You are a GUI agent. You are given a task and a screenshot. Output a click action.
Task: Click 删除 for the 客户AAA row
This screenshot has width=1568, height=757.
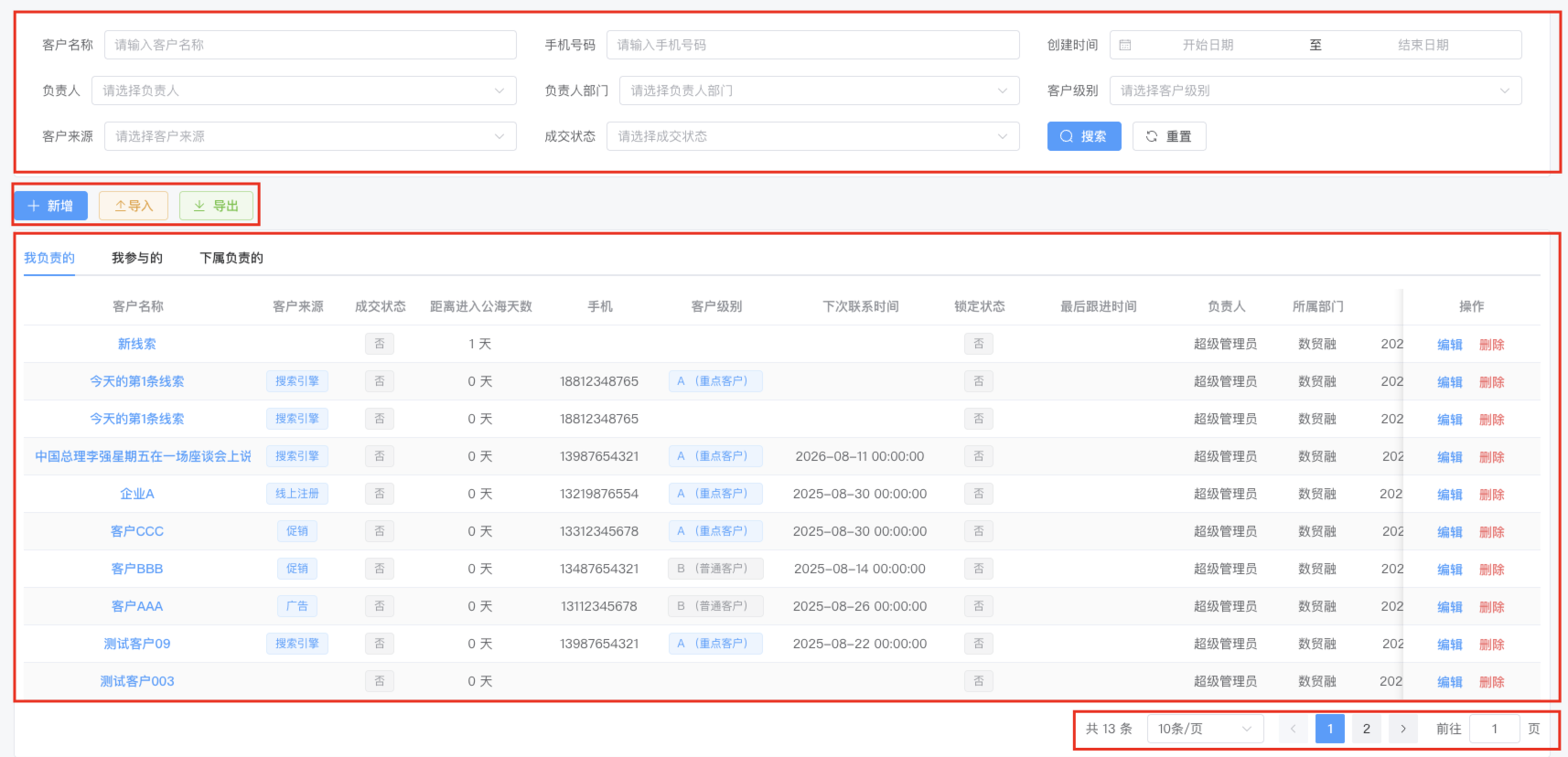pyautogui.click(x=1491, y=607)
